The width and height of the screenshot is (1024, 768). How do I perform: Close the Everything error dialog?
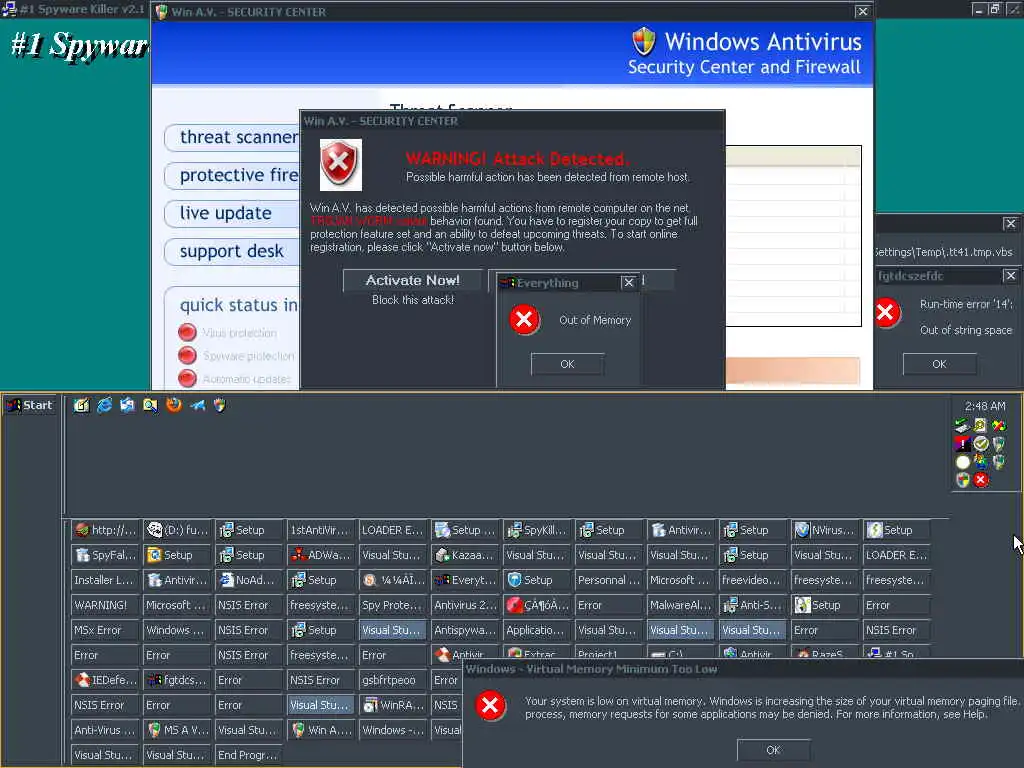[x=628, y=282]
